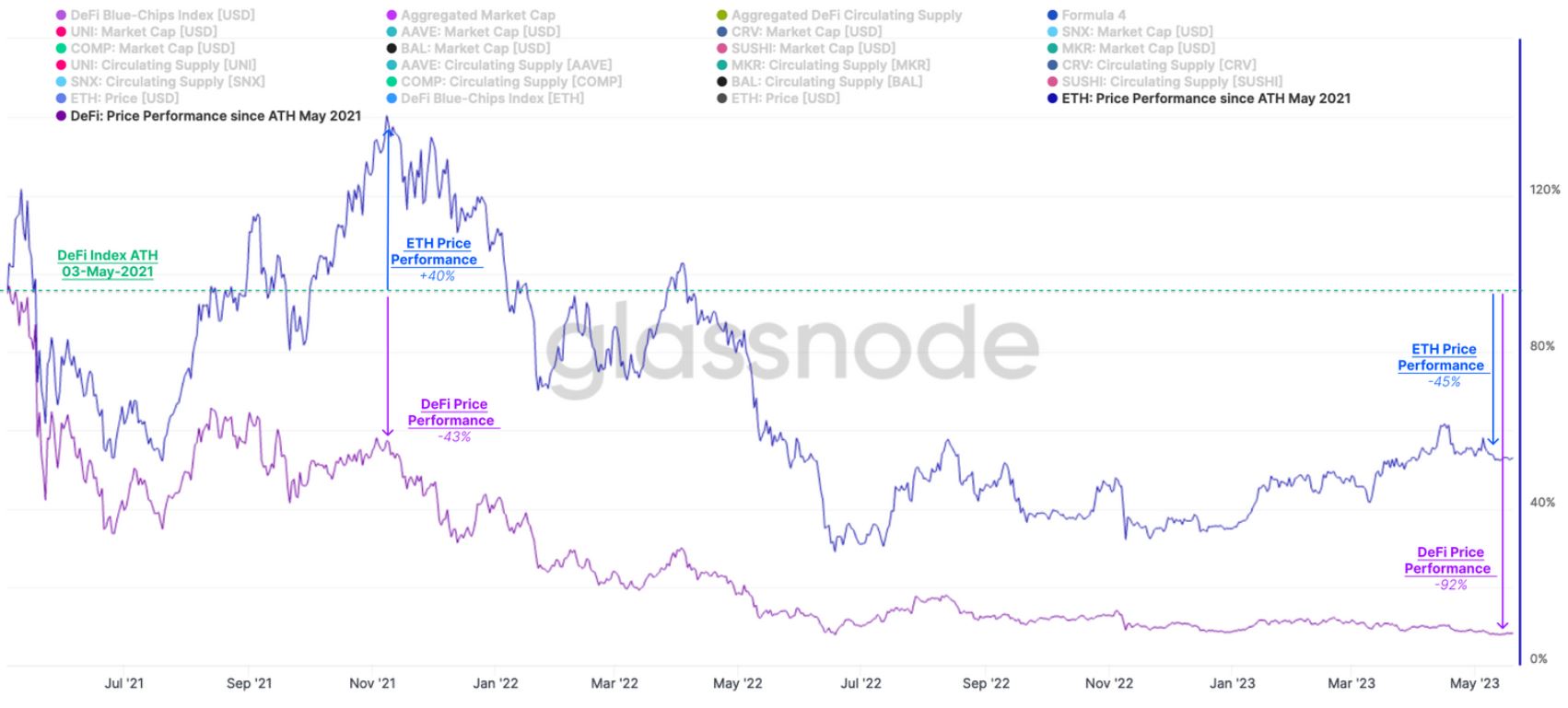The image size is (1568, 708).
Task: Toggle Aggregated DeFi Circulating Supply legend entry
Action: coord(846,16)
